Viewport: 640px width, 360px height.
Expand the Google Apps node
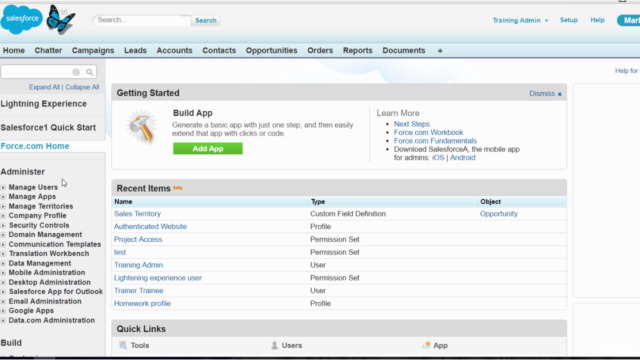tap(3, 311)
